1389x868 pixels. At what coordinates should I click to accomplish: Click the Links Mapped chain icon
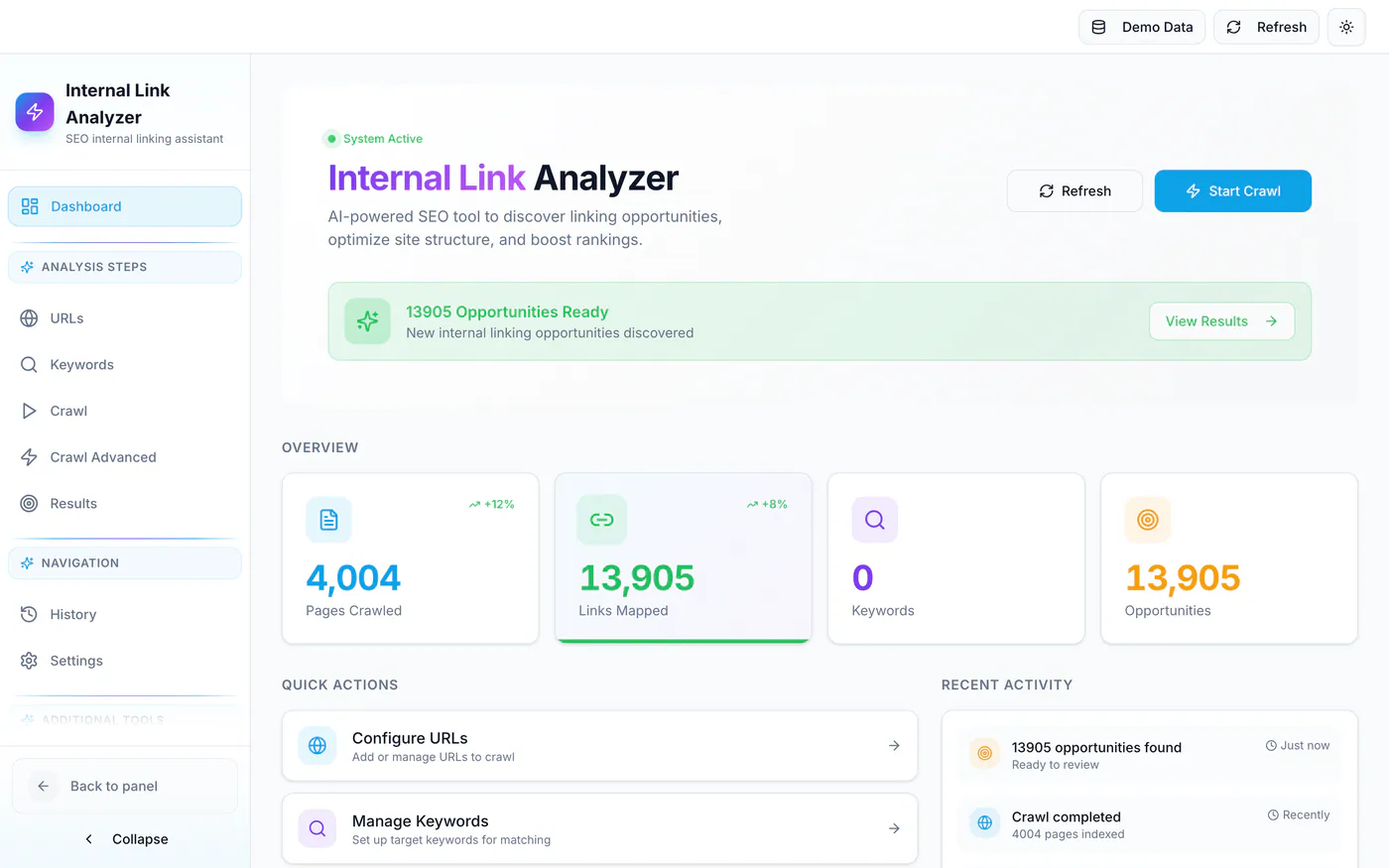(602, 520)
